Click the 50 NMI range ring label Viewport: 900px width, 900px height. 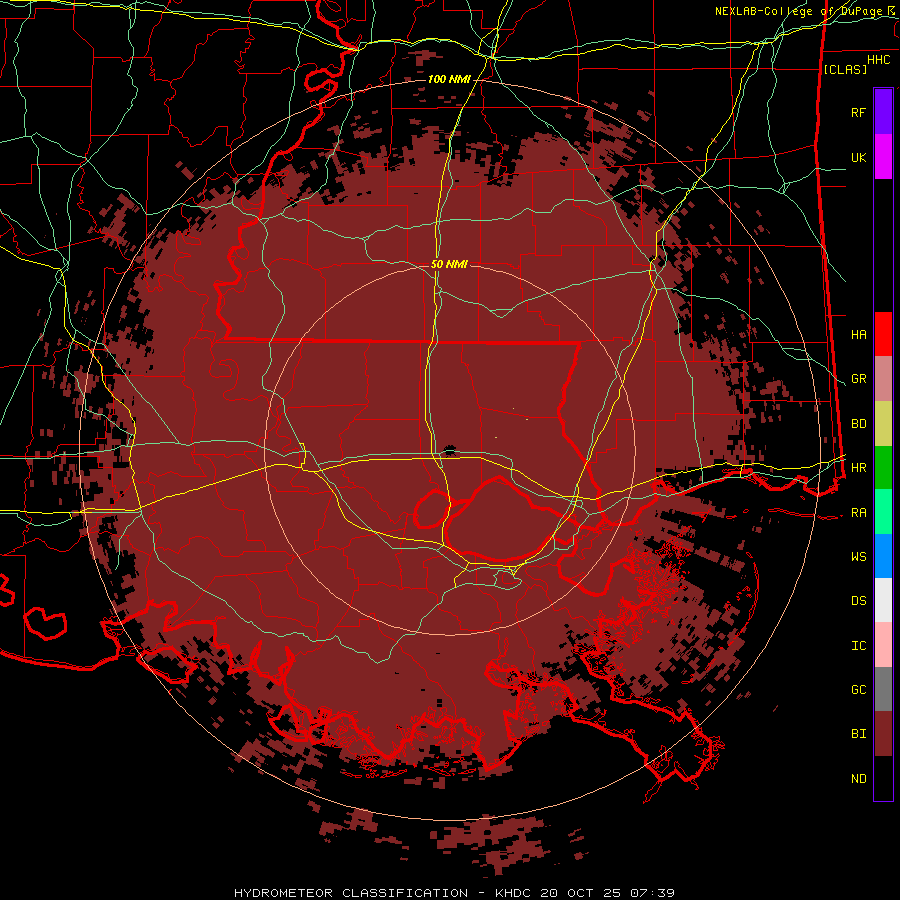[449, 264]
